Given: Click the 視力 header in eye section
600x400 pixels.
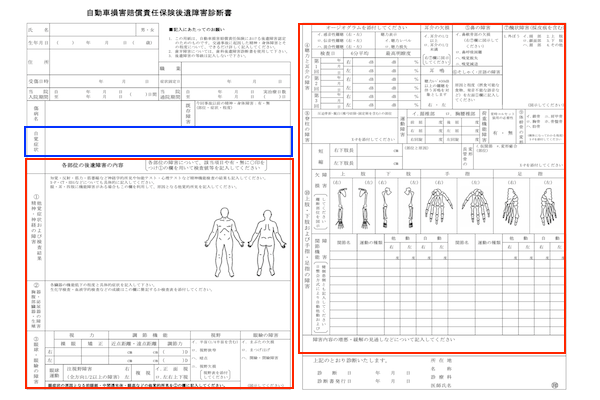Looking at the screenshot, I should click(x=82, y=335).
